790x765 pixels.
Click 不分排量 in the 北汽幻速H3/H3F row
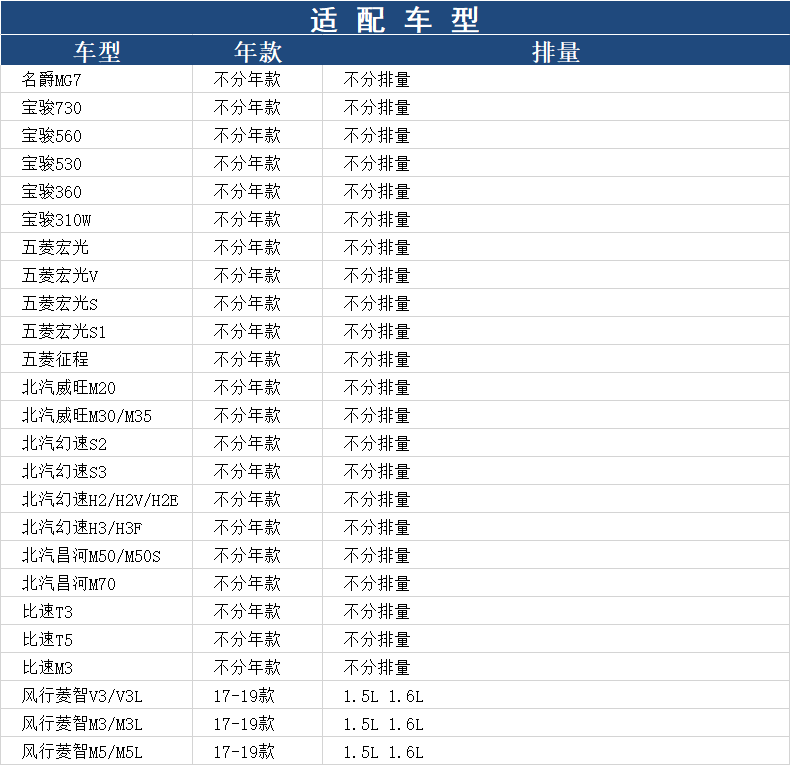point(377,528)
